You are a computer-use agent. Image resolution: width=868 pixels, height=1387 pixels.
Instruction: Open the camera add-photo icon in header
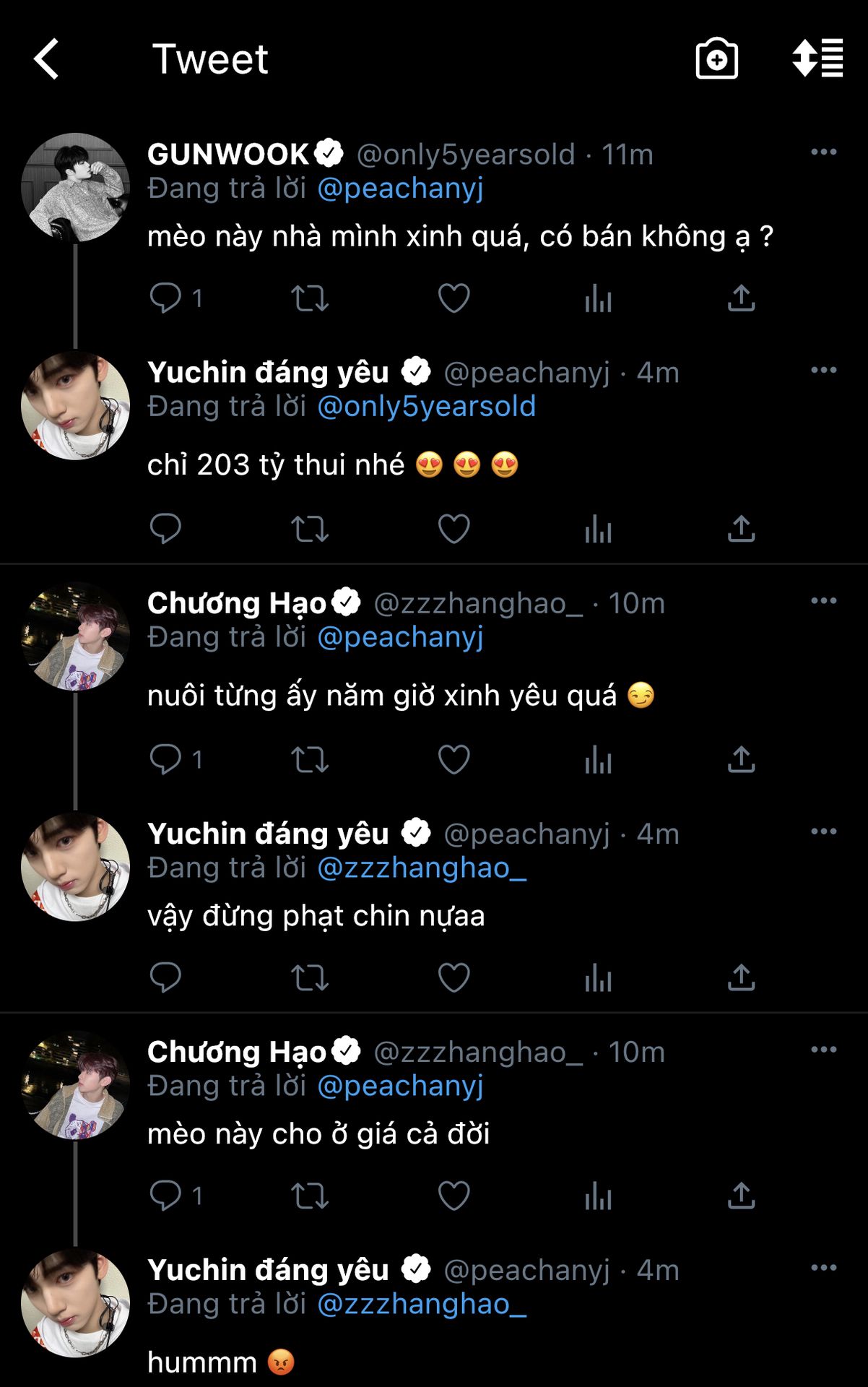716,59
